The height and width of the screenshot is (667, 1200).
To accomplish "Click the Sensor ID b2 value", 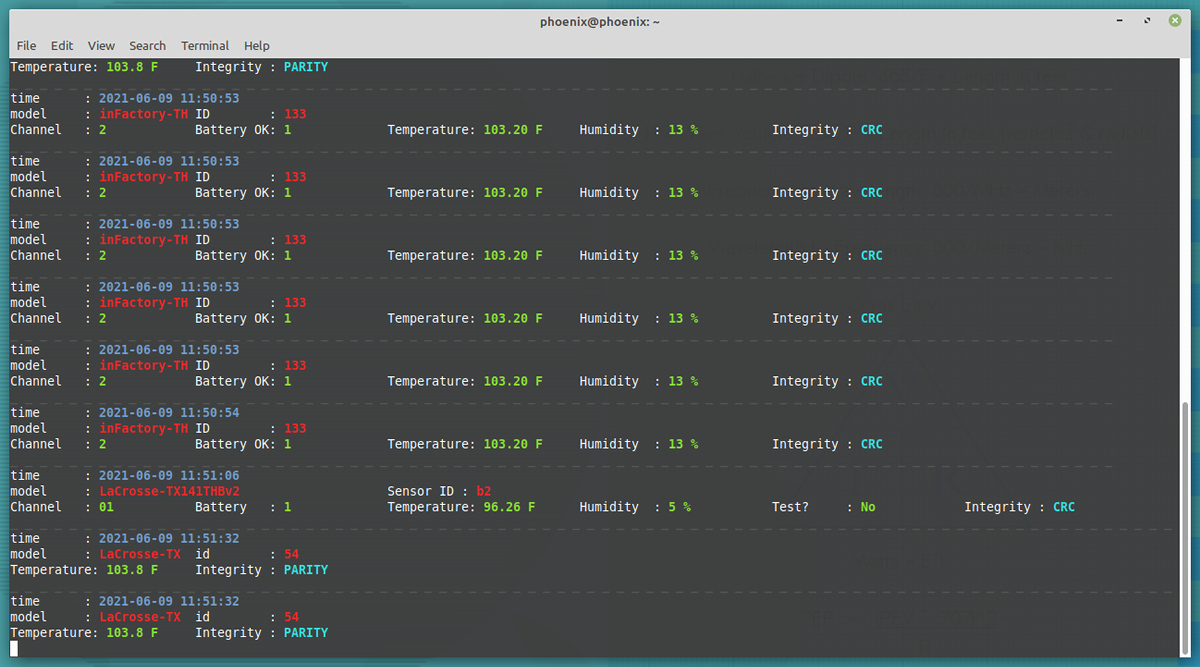I will [483, 491].
